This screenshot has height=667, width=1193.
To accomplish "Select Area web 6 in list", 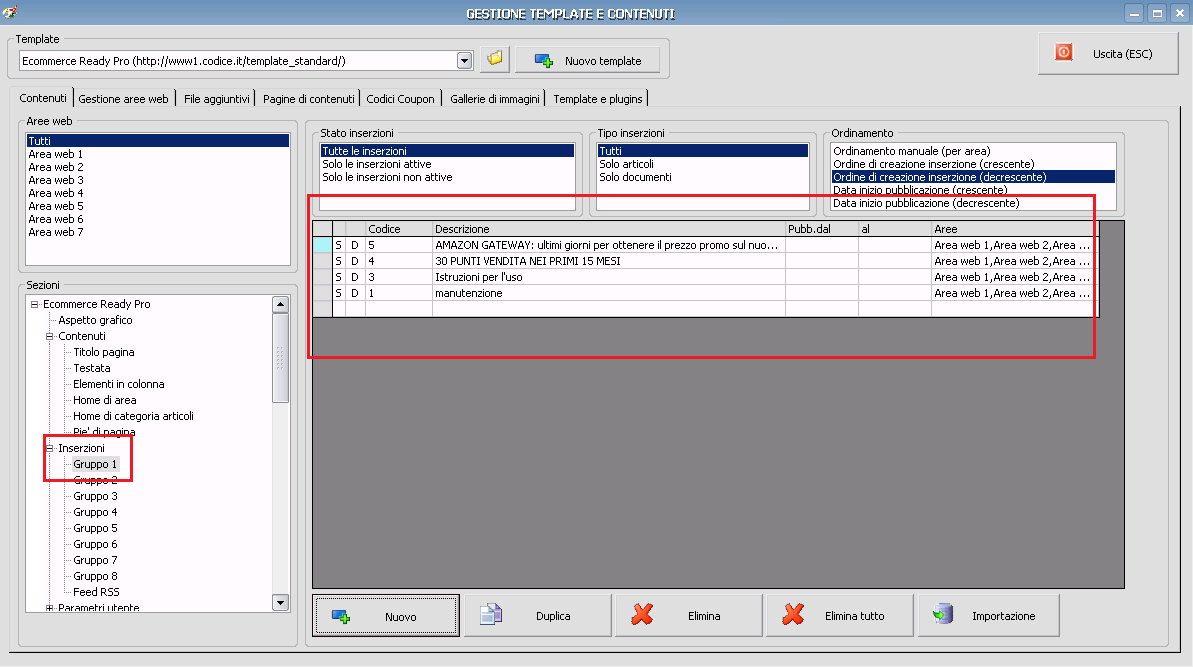I will point(157,218).
